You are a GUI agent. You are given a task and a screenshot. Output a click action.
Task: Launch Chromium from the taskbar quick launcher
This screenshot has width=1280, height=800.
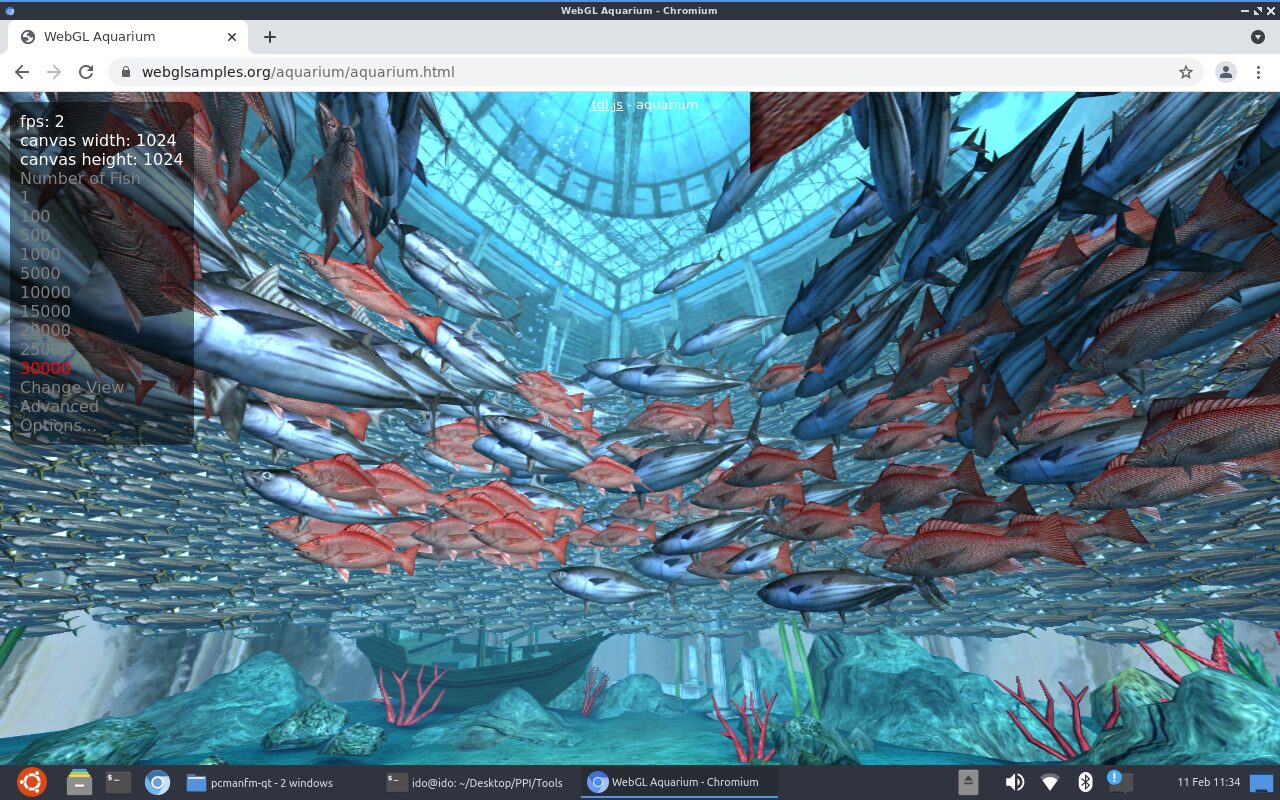pyautogui.click(x=157, y=782)
